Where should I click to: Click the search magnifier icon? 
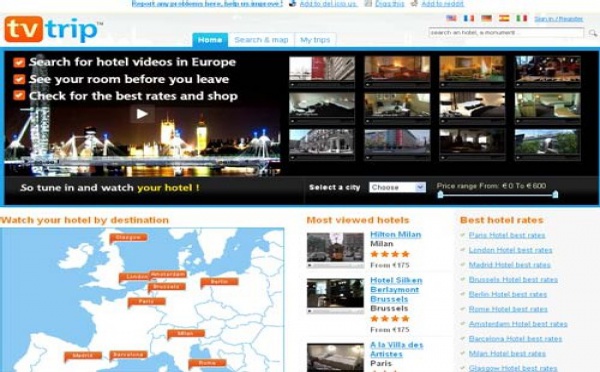(592, 33)
